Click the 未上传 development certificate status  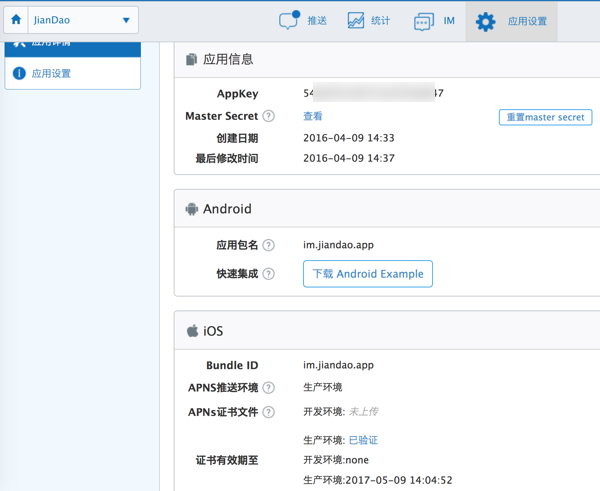(363, 412)
